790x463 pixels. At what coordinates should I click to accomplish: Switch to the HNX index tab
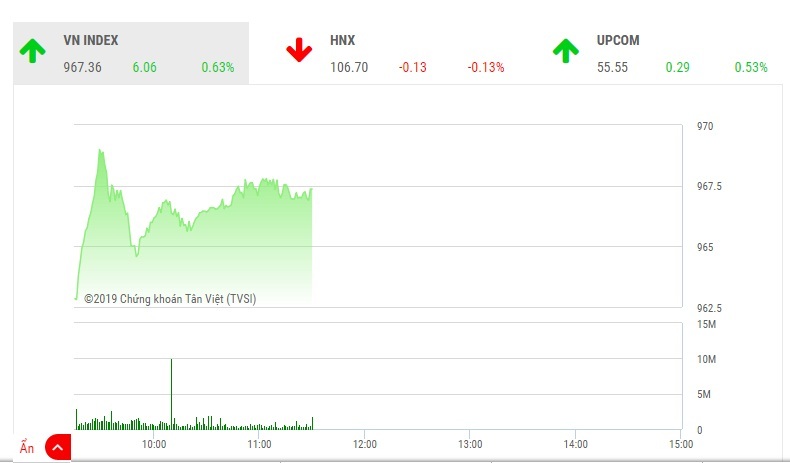[x=342, y=41]
